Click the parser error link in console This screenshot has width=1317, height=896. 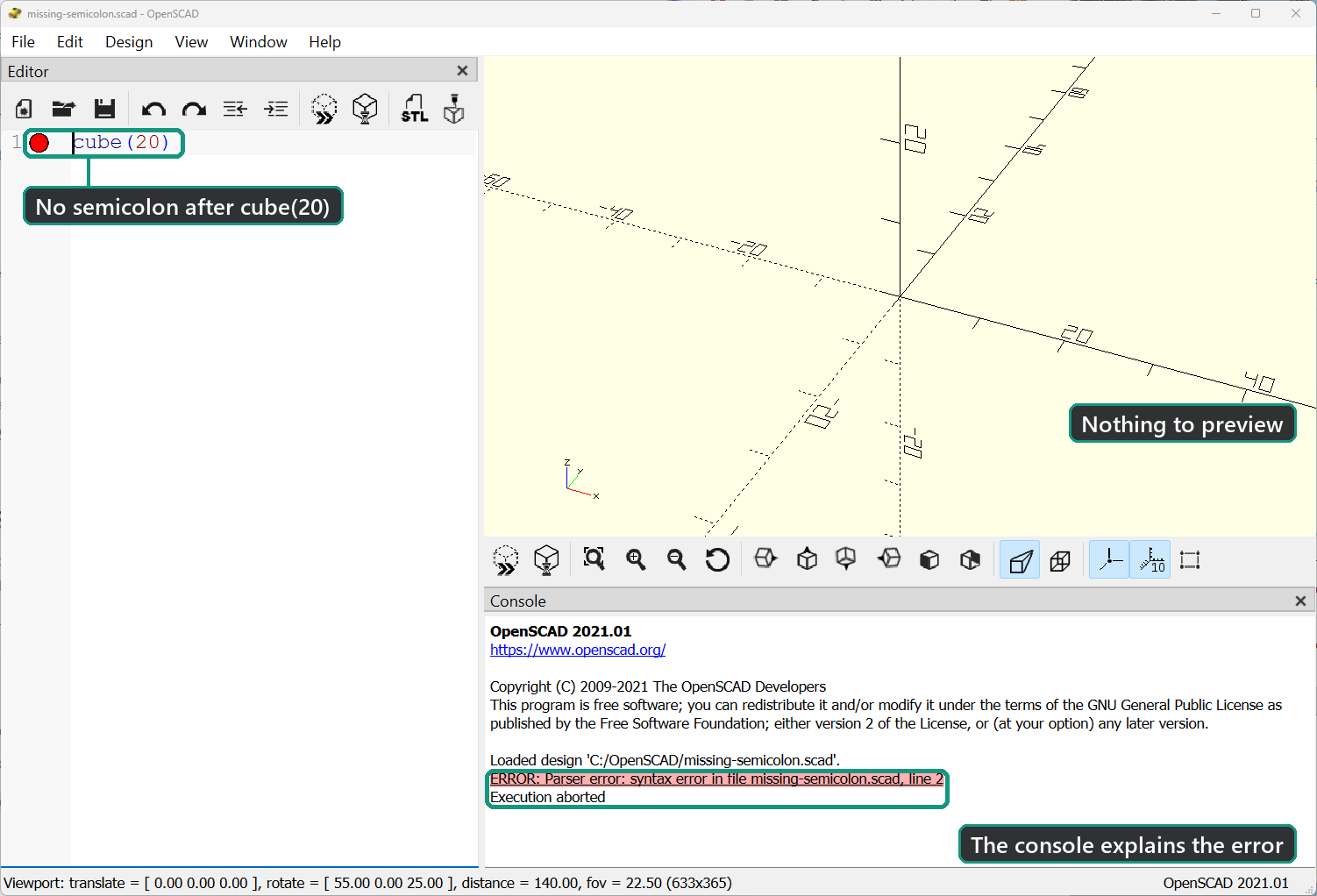pyautogui.click(x=716, y=779)
